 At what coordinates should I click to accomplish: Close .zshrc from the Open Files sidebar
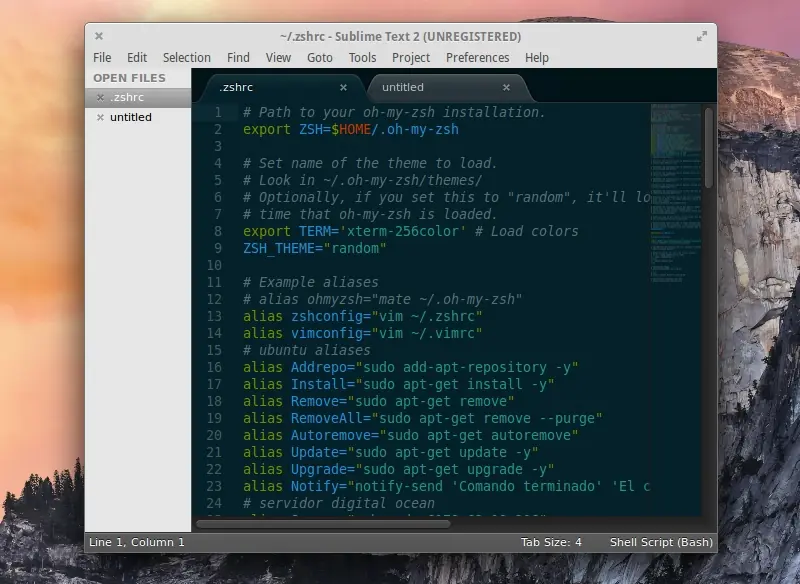pyautogui.click(x=101, y=97)
